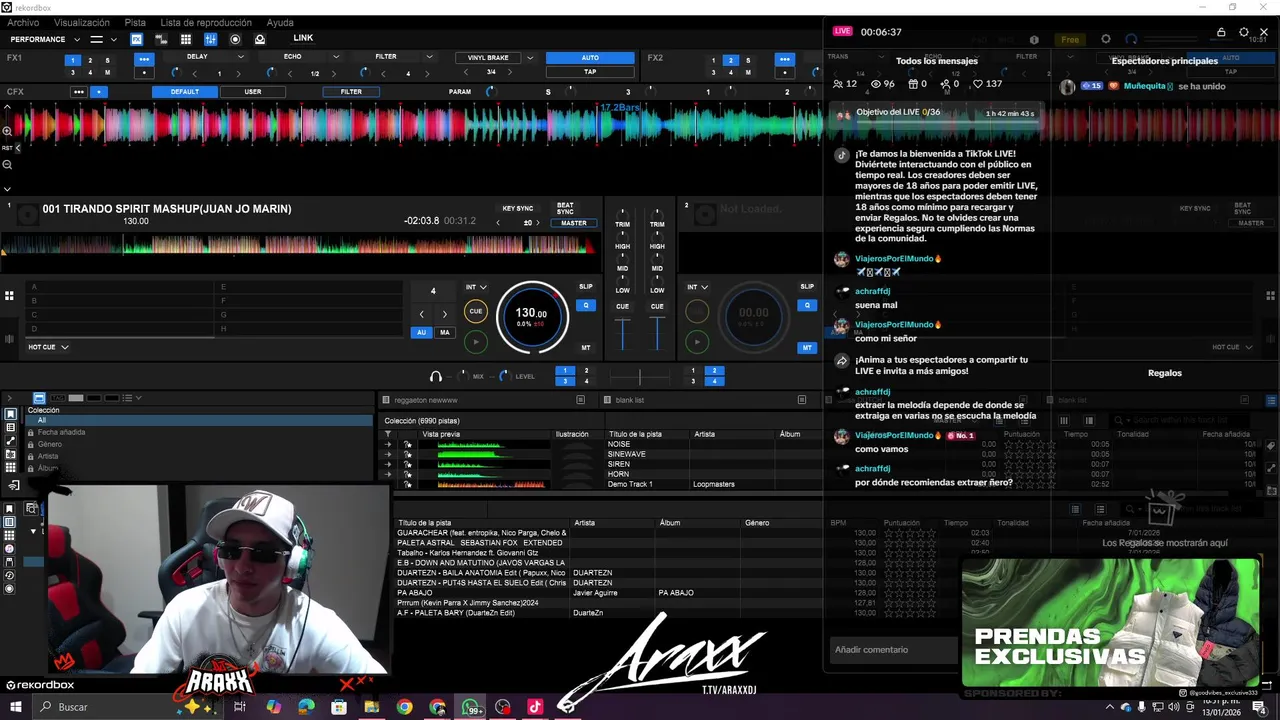Select the USER CFX bank tab

(253, 92)
